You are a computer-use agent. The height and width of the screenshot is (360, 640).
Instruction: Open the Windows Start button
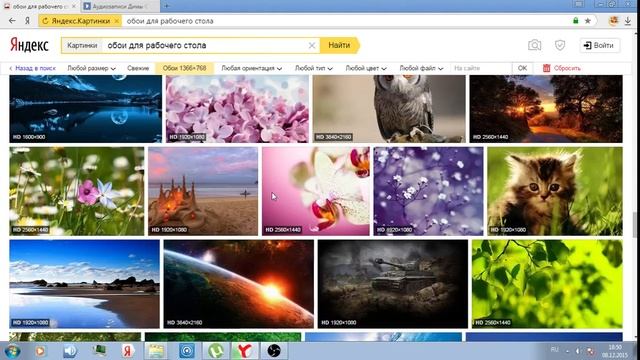[x=12, y=351]
